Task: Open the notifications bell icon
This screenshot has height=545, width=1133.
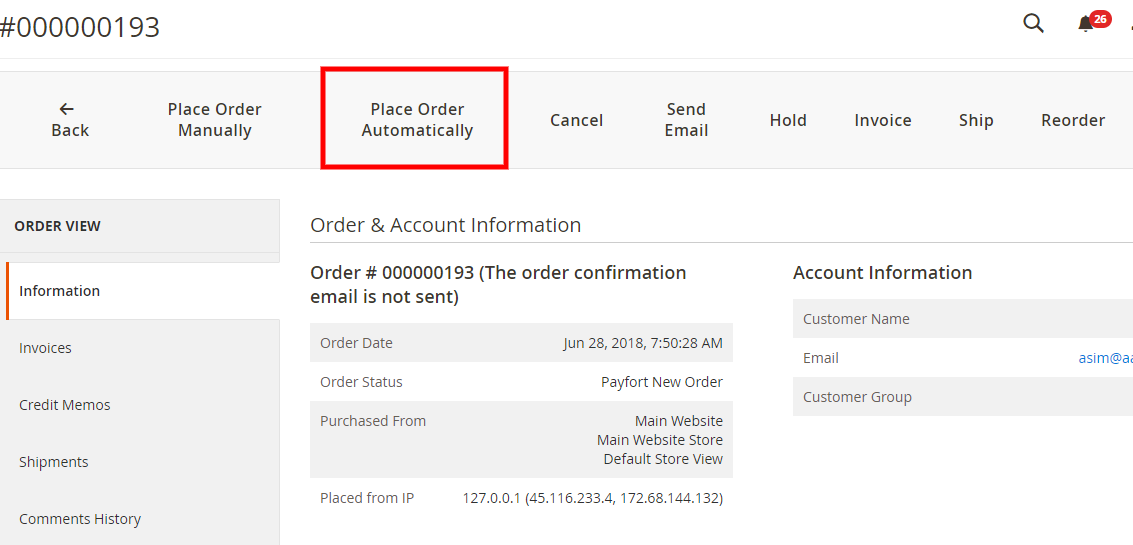Action: pos(1085,25)
